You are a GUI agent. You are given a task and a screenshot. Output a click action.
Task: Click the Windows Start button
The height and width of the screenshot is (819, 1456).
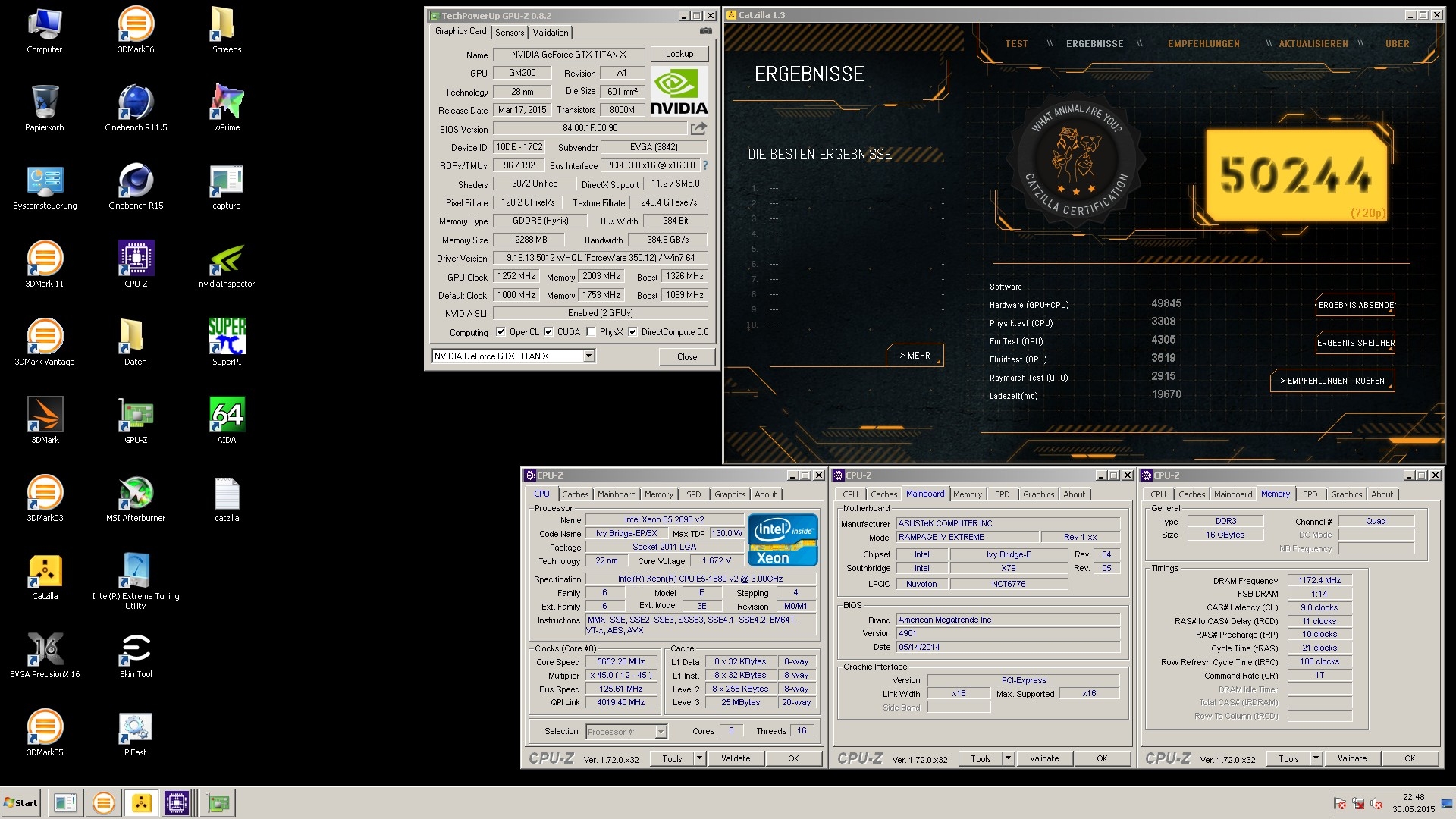[20, 802]
